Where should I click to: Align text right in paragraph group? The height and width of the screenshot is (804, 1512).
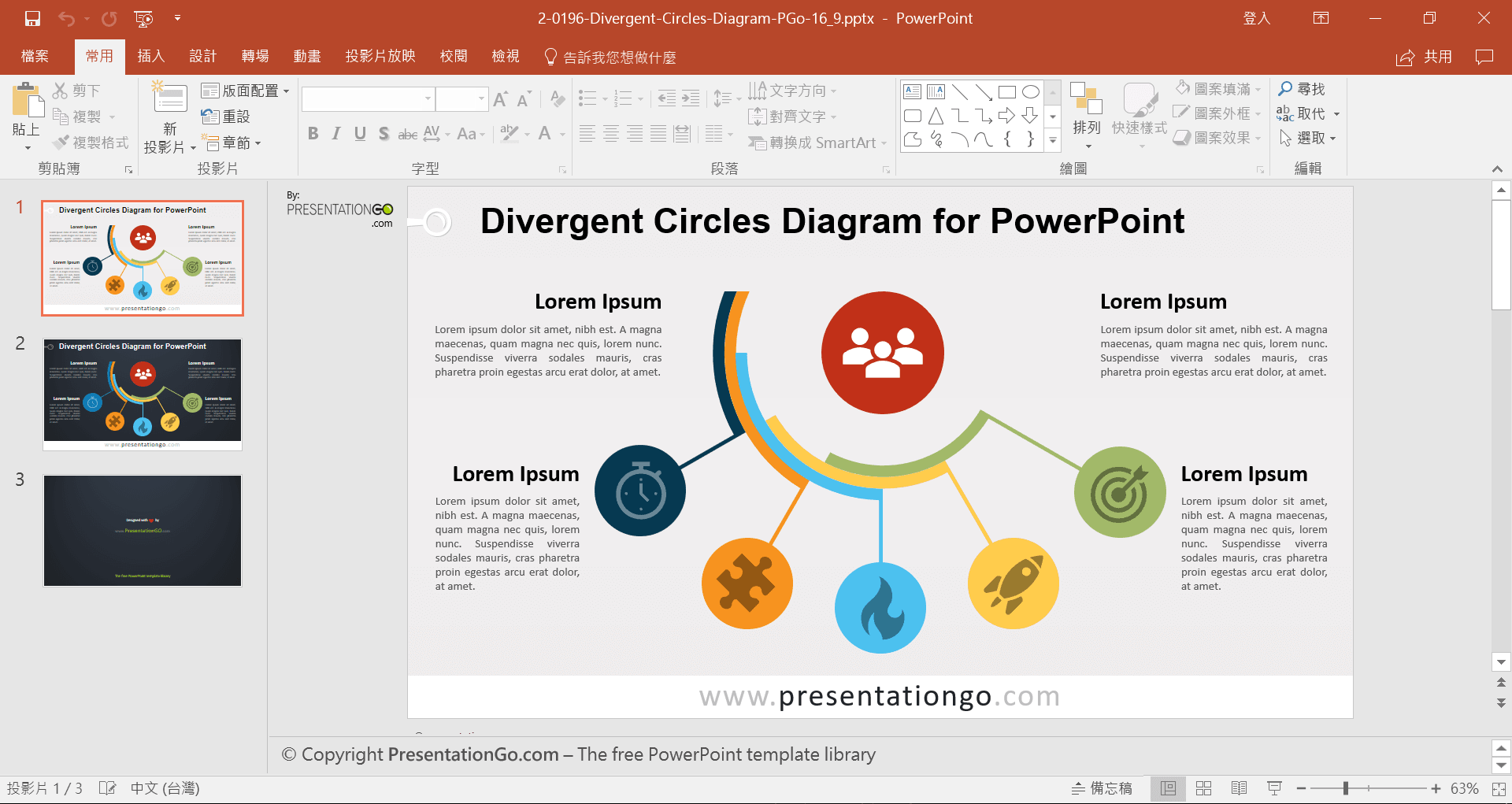coord(635,134)
